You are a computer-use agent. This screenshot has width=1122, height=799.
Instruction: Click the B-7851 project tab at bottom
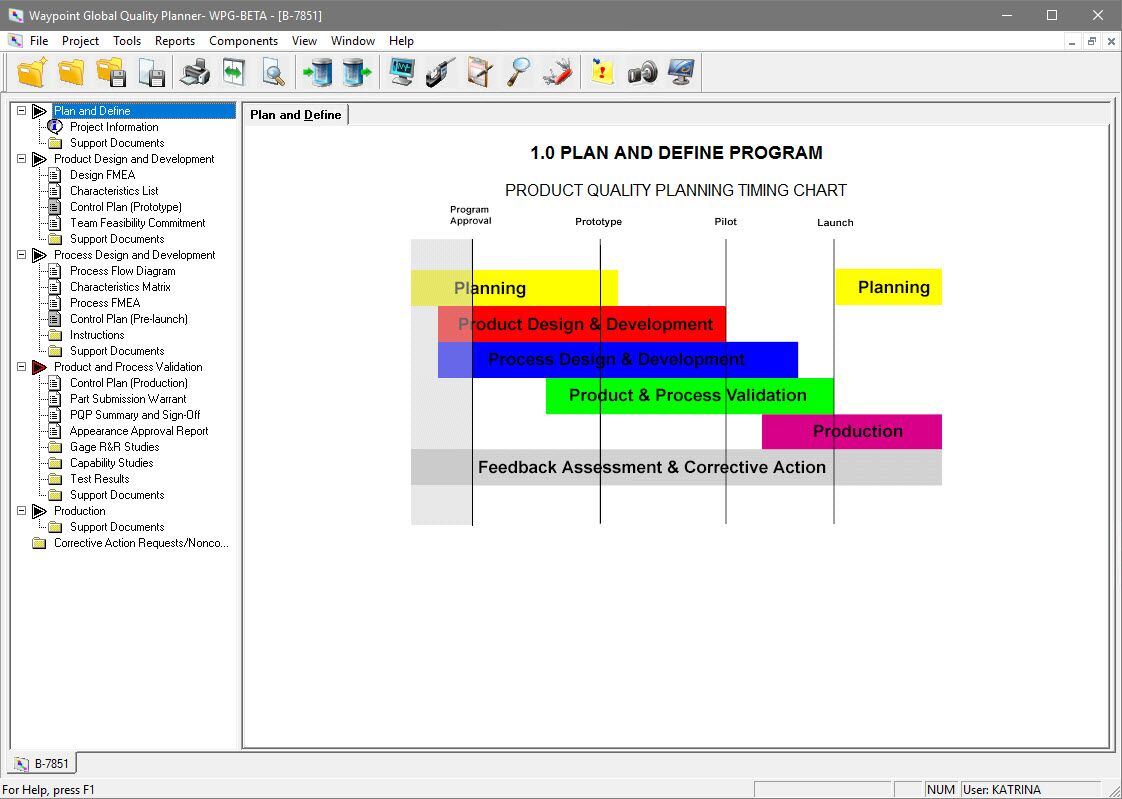(43, 764)
